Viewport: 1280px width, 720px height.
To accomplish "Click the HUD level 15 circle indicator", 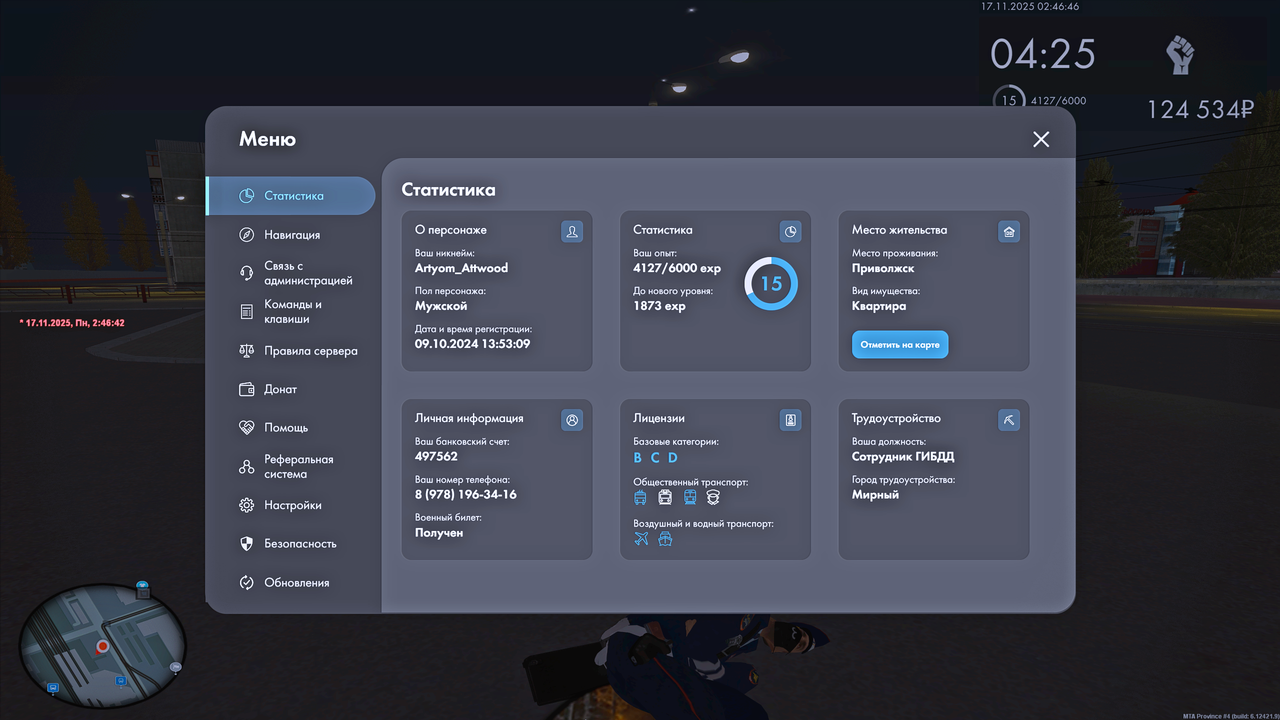I will (x=1009, y=100).
